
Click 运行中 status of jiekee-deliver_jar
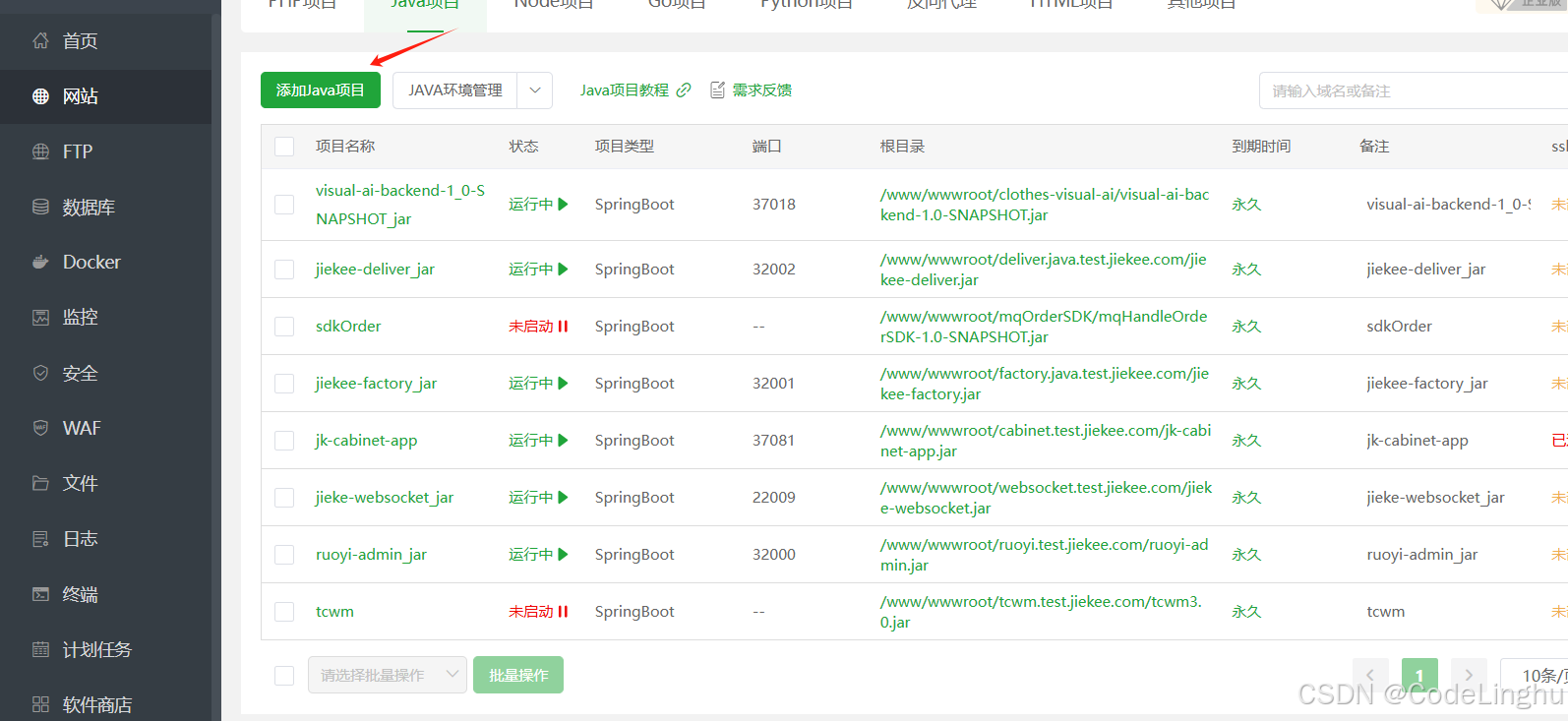point(531,269)
